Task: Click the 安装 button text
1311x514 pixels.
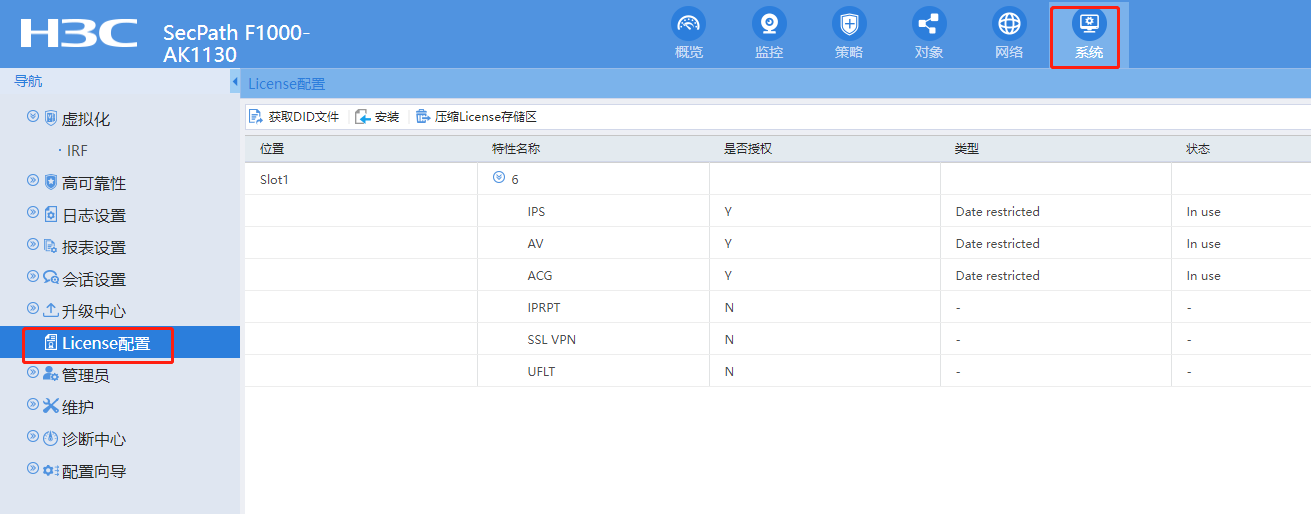Action: pos(387,117)
